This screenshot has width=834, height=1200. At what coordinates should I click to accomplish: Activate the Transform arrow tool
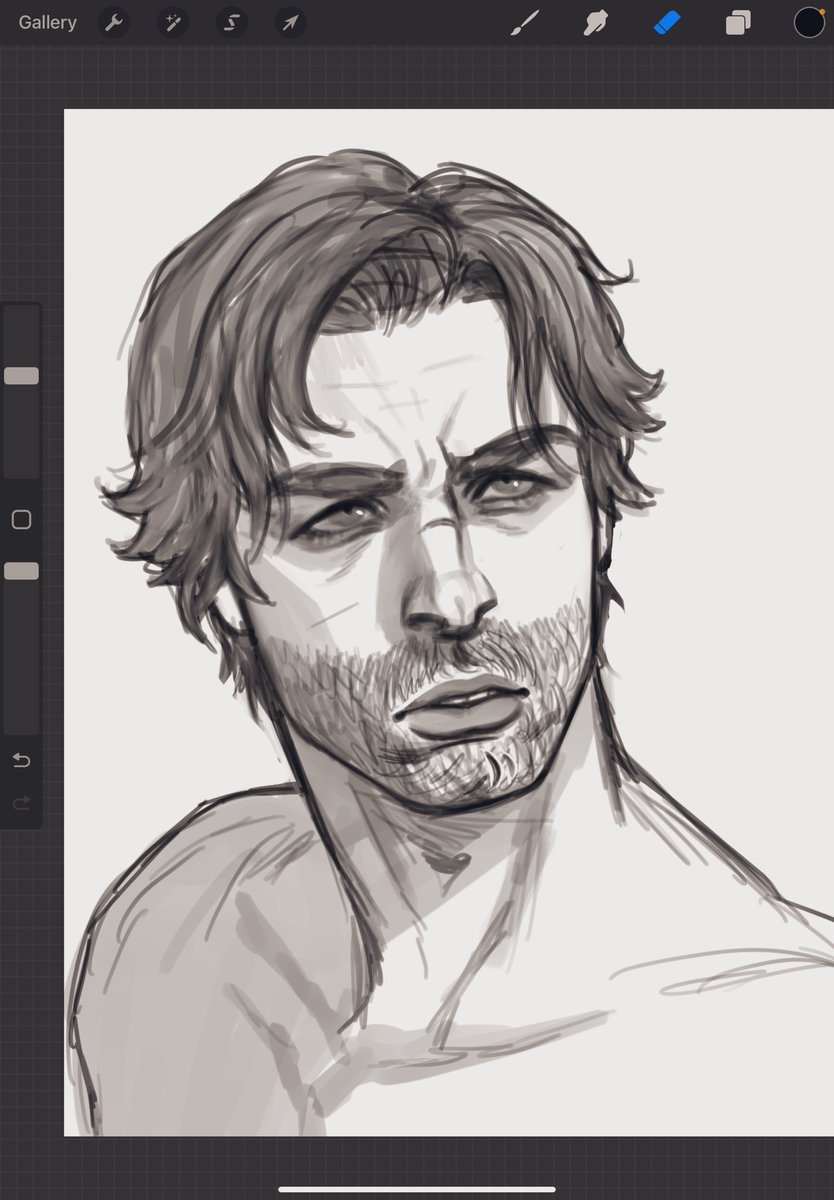pyautogui.click(x=290, y=22)
